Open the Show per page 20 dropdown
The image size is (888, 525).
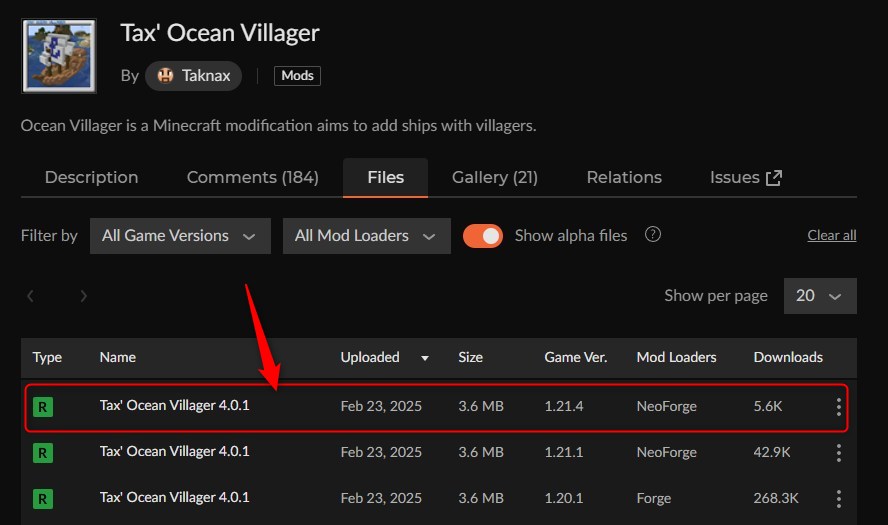tap(819, 296)
